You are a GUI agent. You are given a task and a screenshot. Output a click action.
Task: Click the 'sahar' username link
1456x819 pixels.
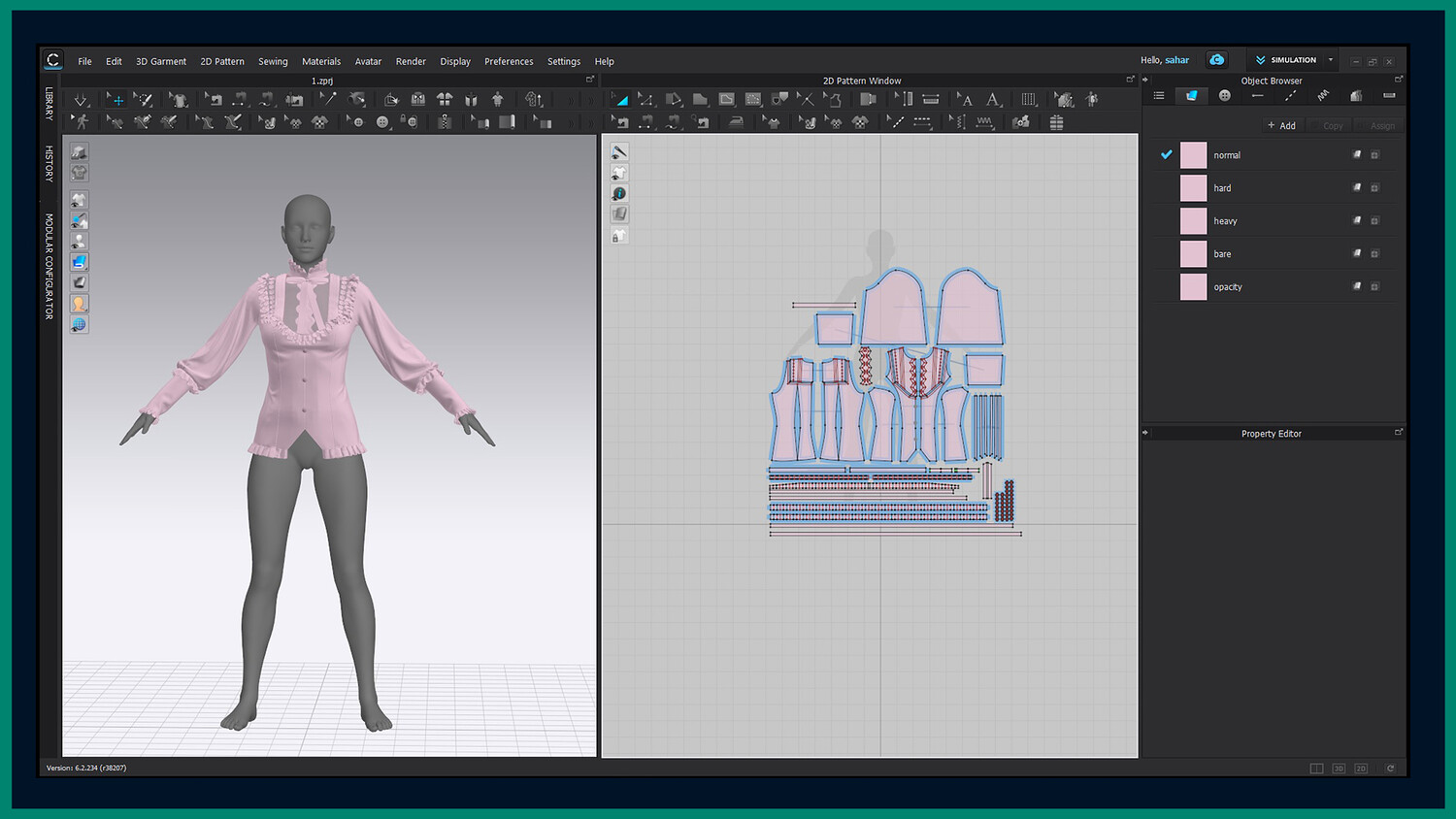1176,60
